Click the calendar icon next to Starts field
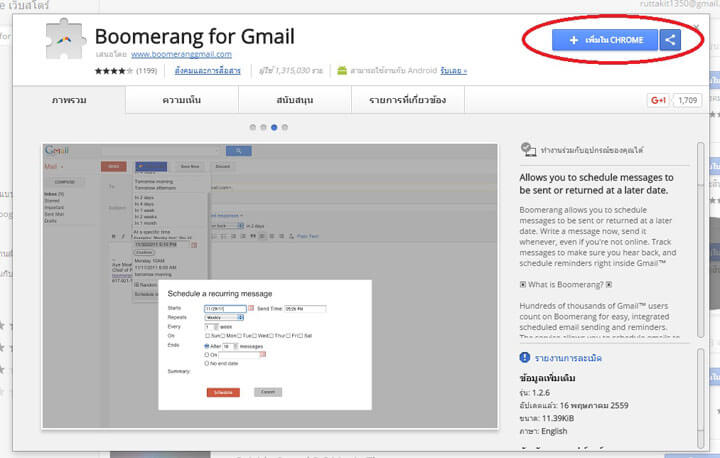This screenshot has height=458, width=720. coord(249,309)
